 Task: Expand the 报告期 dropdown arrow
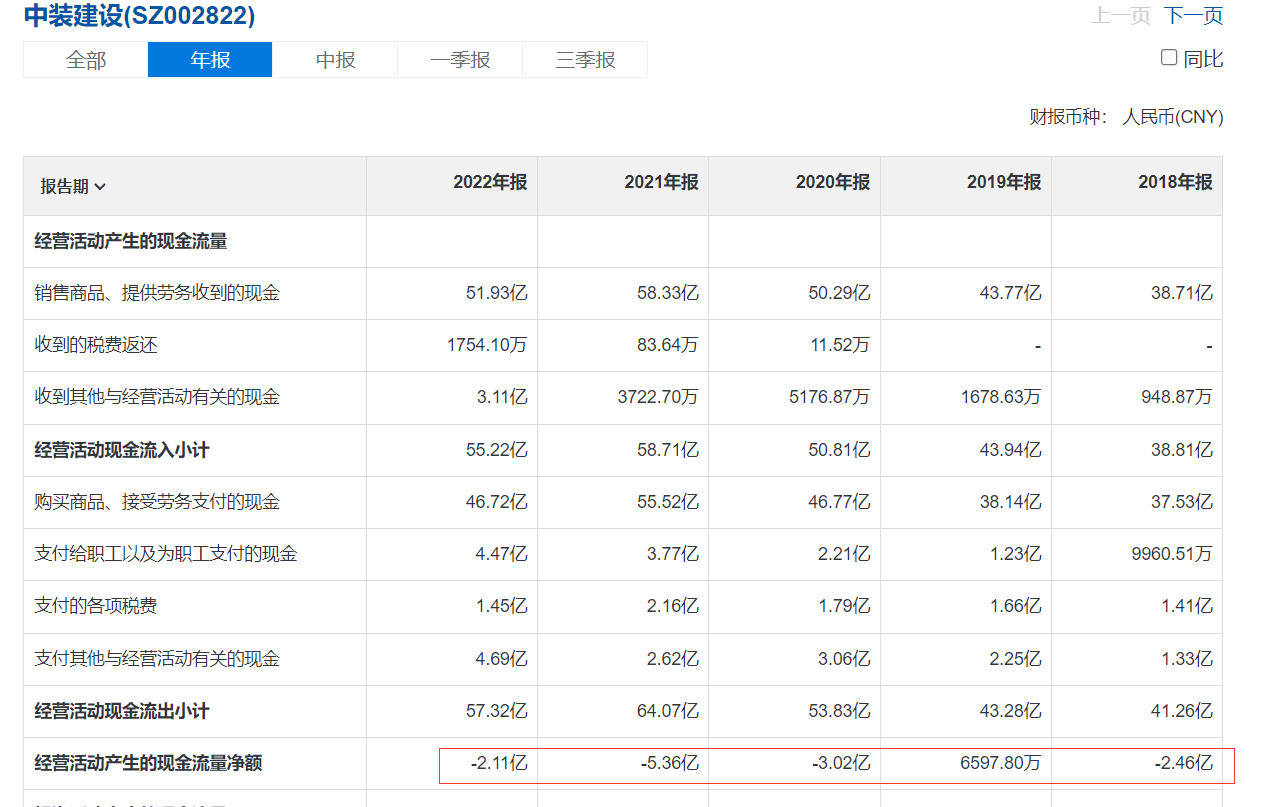tap(100, 187)
